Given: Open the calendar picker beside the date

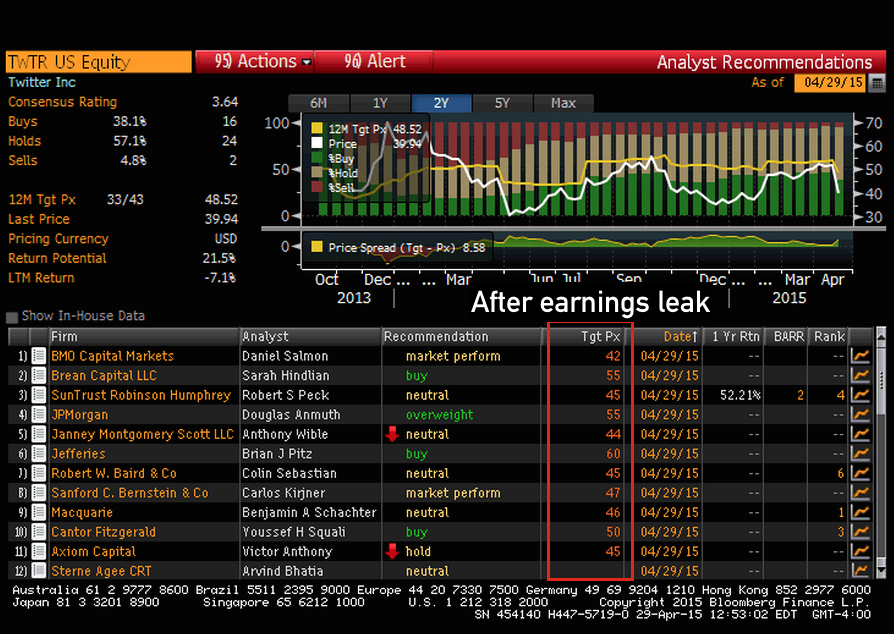Looking at the screenshot, I should 877,83.
